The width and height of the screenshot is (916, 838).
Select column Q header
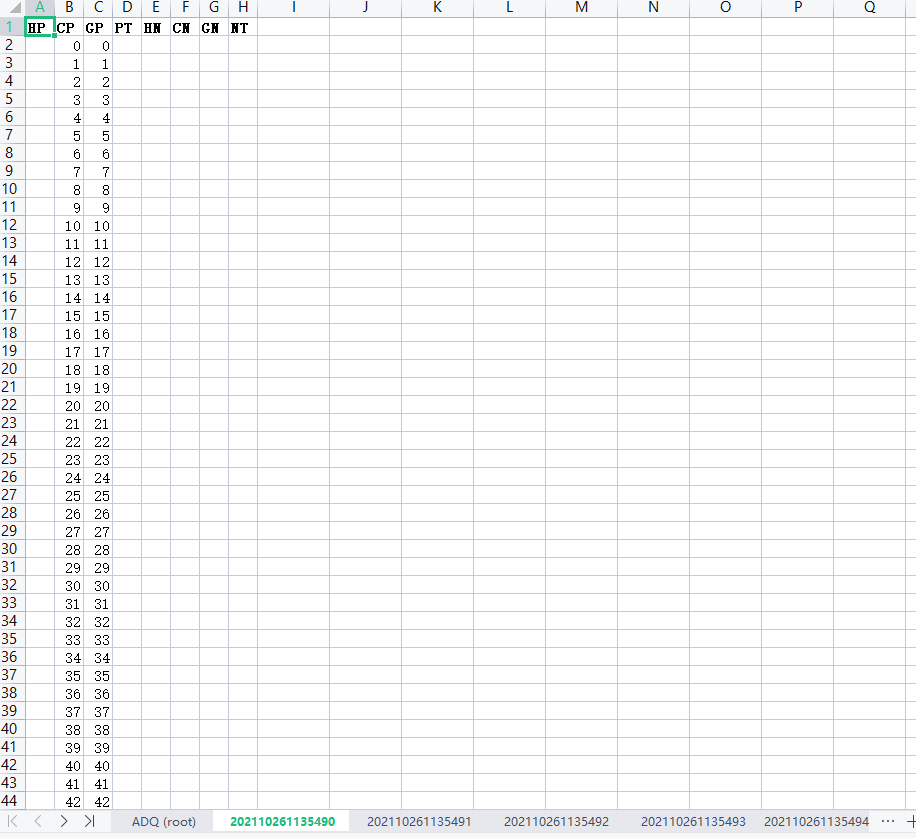tap(869, 8)
